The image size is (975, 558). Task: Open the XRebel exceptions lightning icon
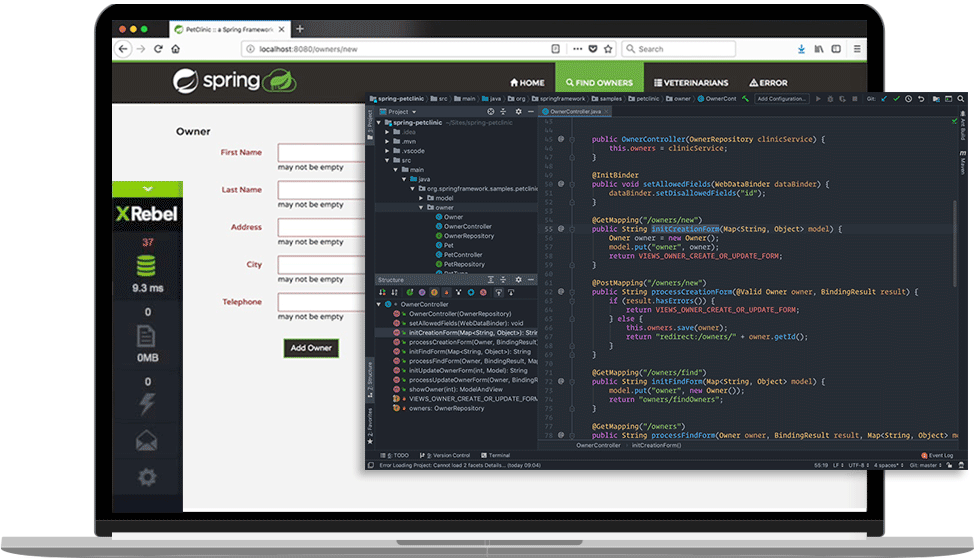pyautogui.click(x=147, y=404)
